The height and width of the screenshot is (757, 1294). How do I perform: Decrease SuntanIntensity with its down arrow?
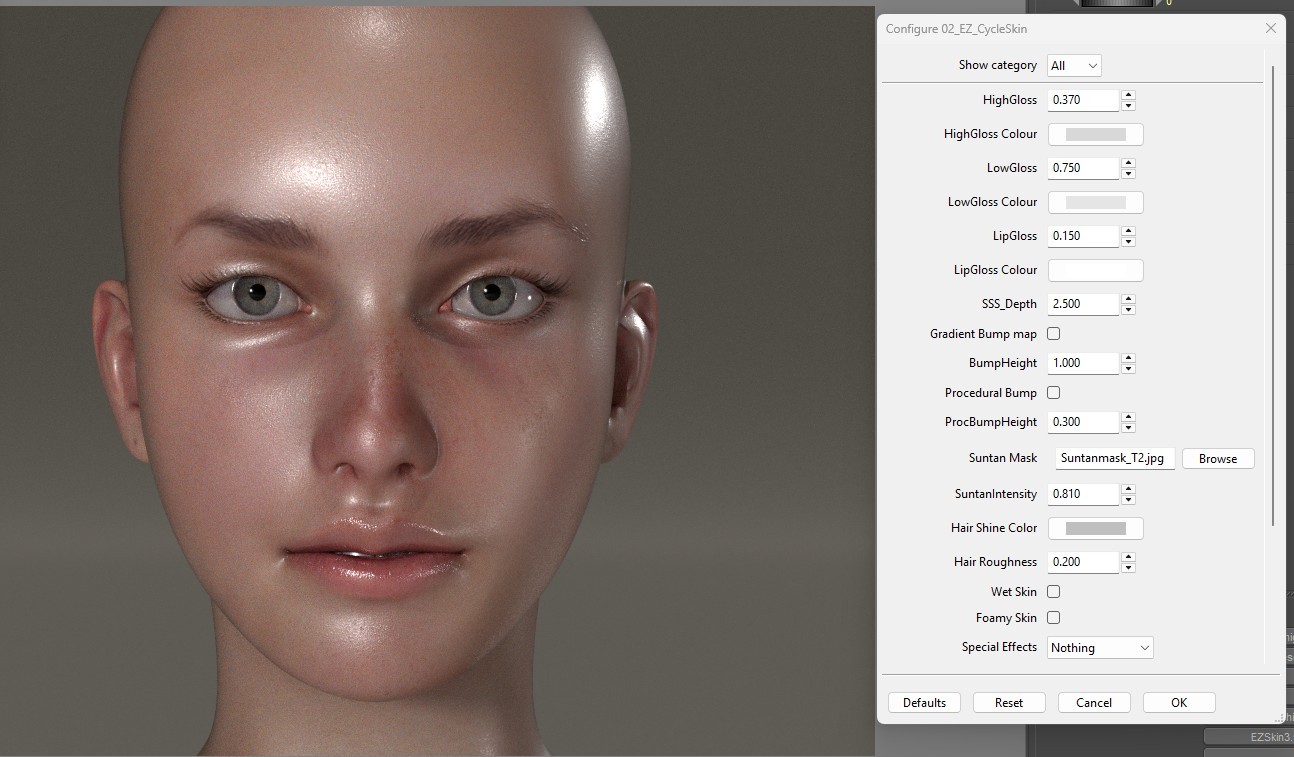(1128, 498)
